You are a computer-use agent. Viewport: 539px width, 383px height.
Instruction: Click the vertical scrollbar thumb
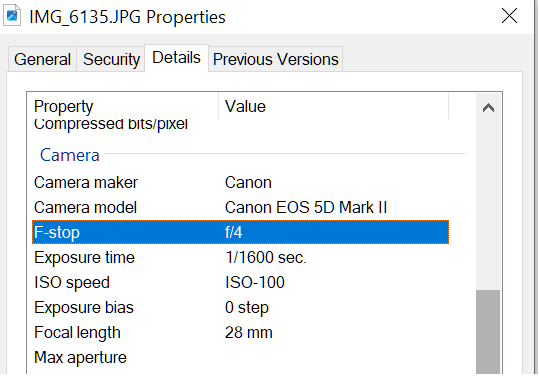pyautogui.click(x=488, y=332)
